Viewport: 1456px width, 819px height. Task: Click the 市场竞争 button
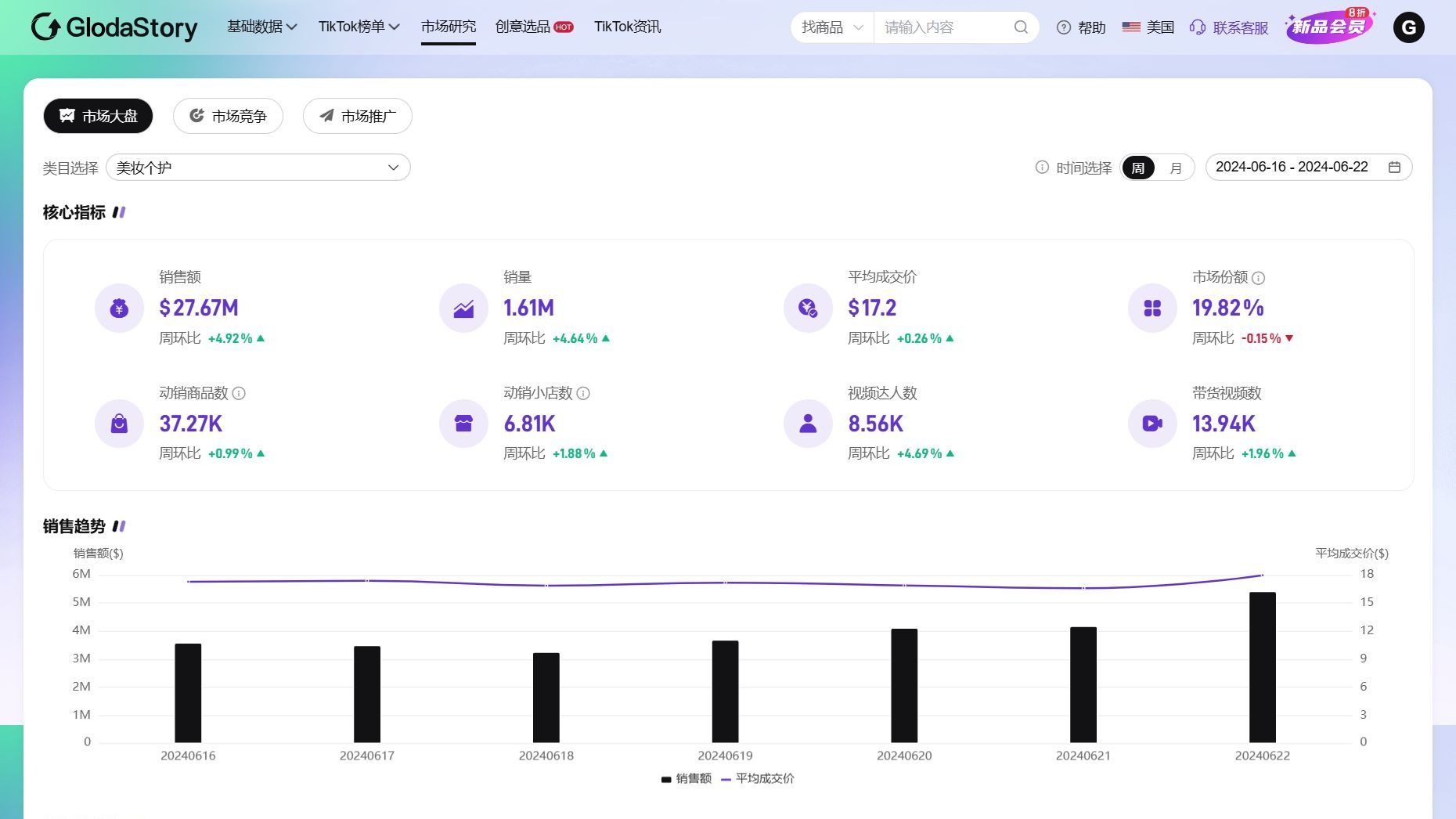coord(228,115)
